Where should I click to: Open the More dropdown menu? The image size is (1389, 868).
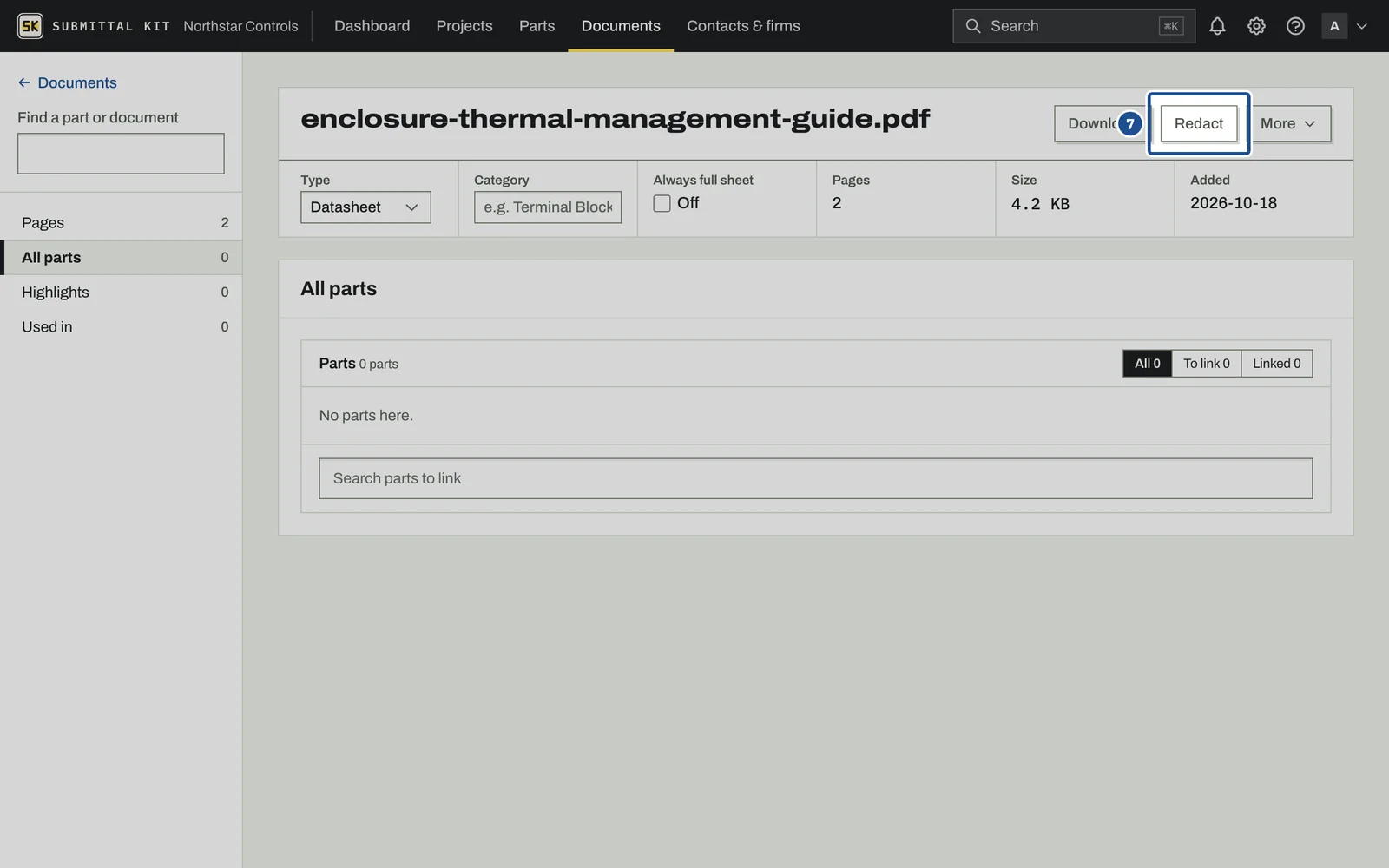point(1288,123)
